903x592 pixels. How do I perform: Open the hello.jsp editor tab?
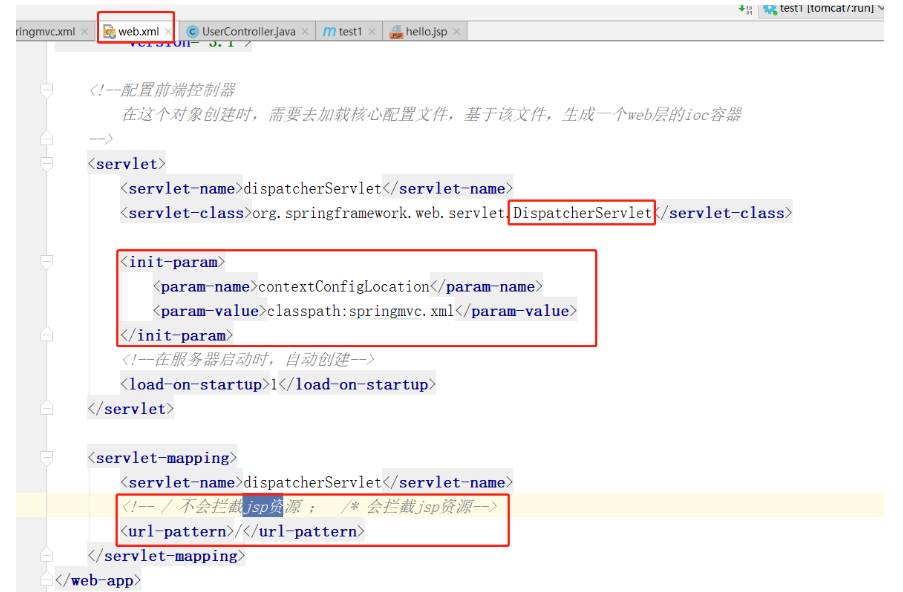click(426, 32)
